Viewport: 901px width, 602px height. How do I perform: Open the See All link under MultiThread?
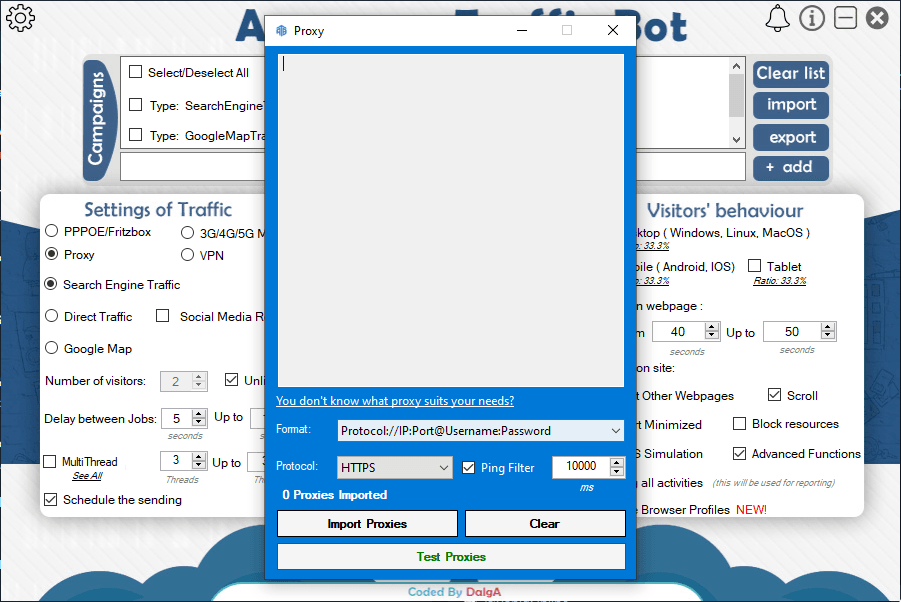[x=87, y=476]
